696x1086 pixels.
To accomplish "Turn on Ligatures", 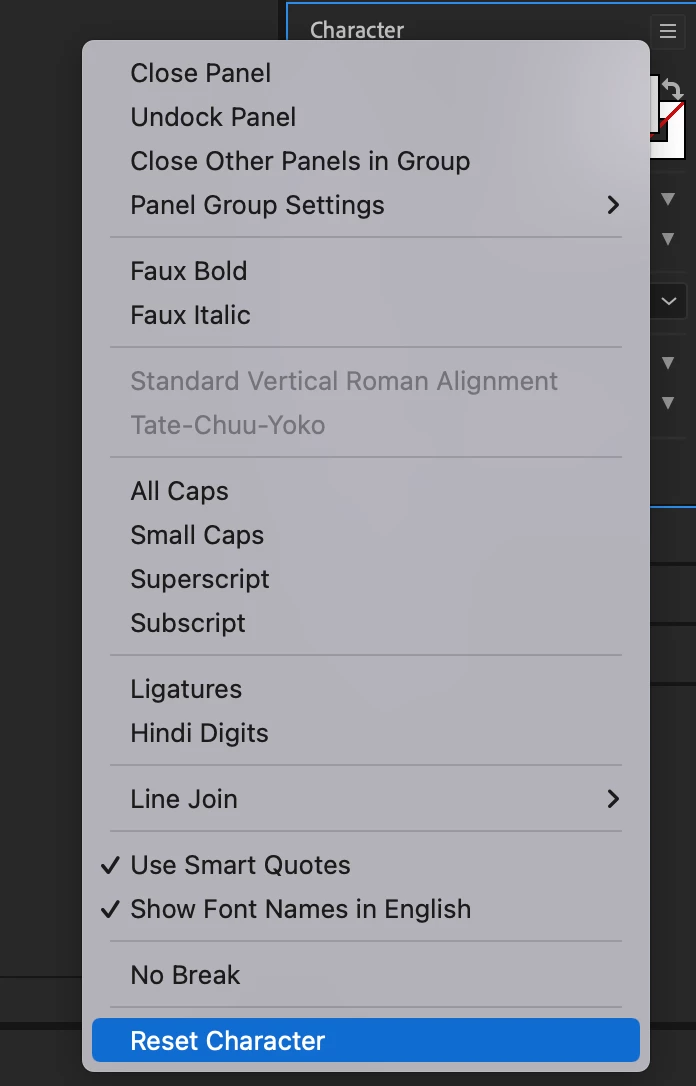I will pyautogui.click(x=186, y=689).
